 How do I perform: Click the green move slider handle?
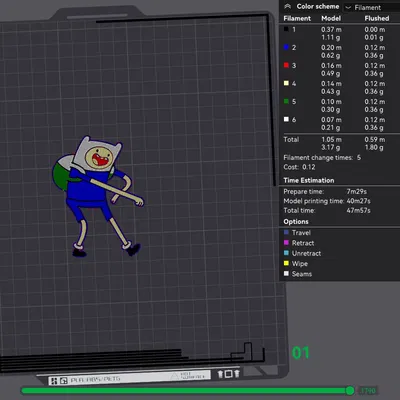[350, 390]
